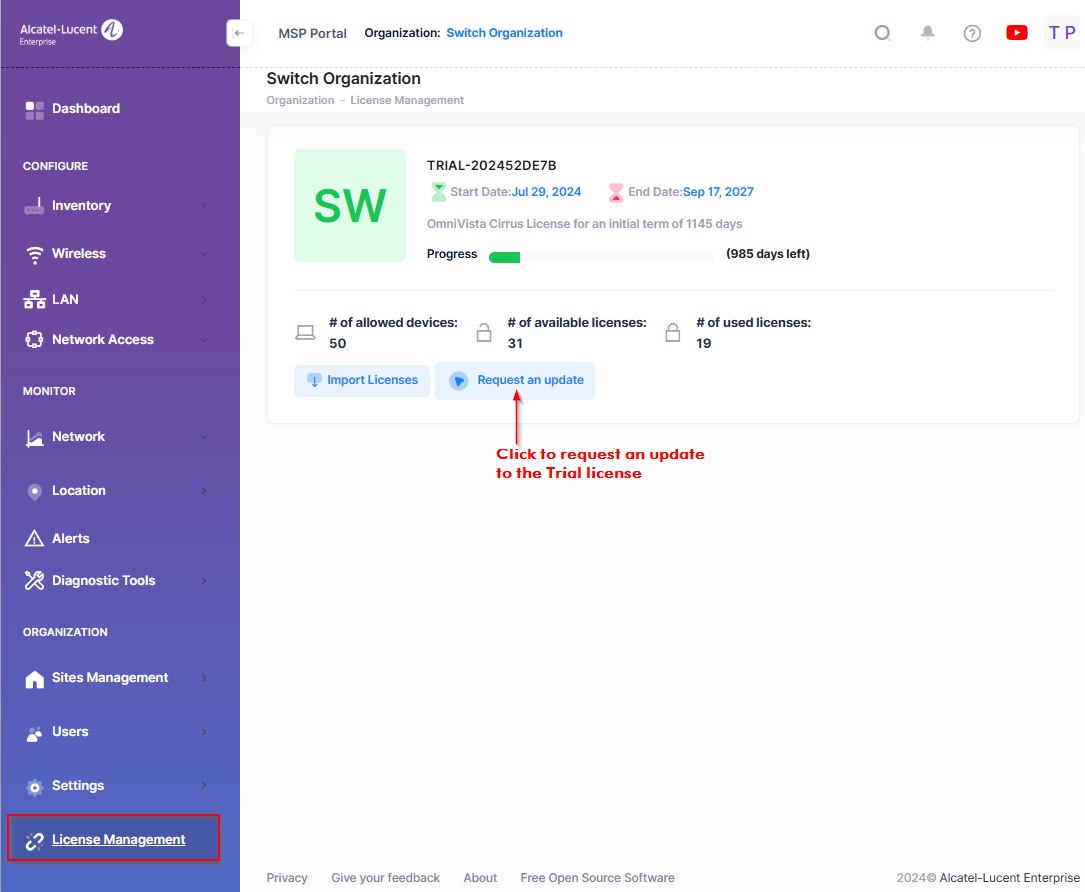Expand the Sites Management chevron
The width and height of the screenshot is (1085, 892).
tap(203, 678)
